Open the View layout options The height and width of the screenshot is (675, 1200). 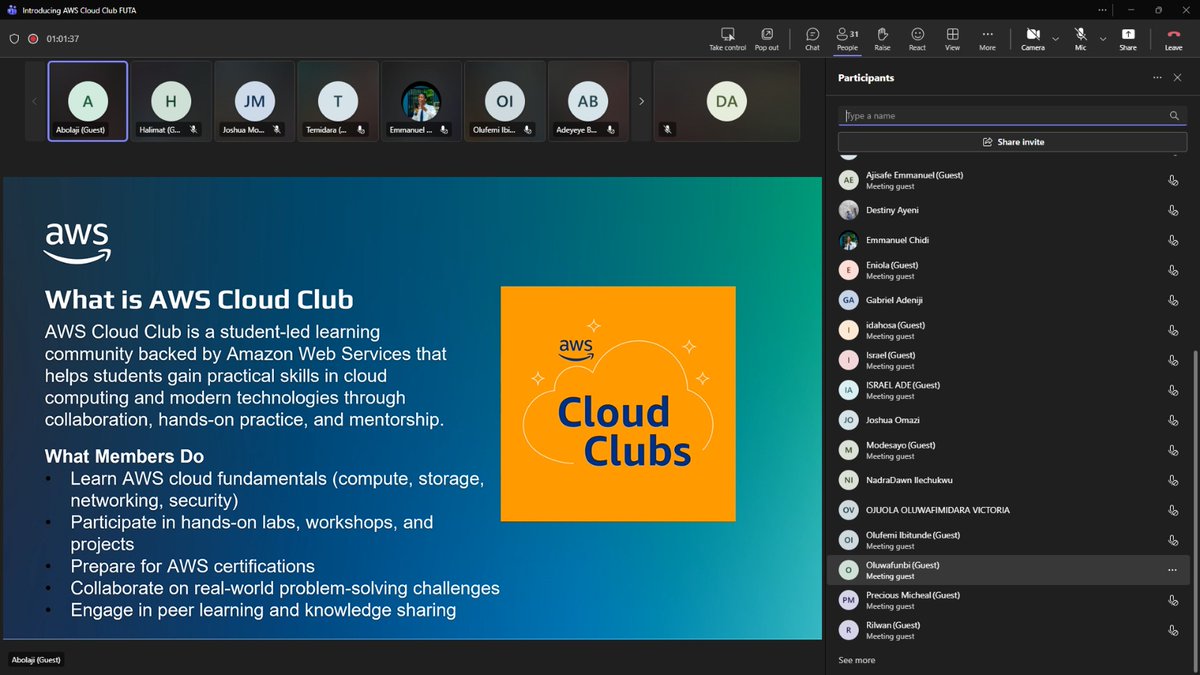tap(952, 39)
